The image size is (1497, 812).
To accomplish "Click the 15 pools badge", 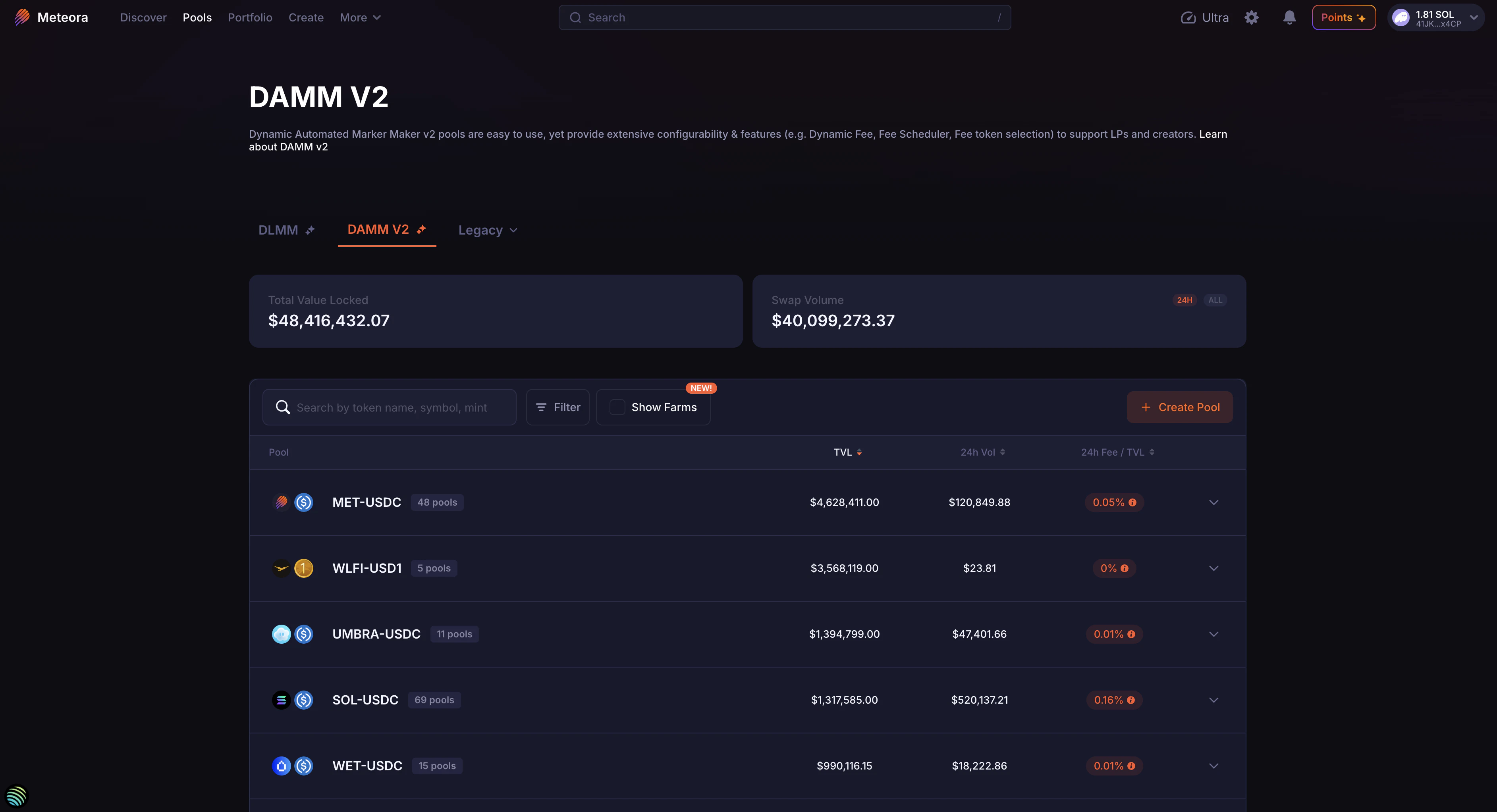I will pos(437,766).
